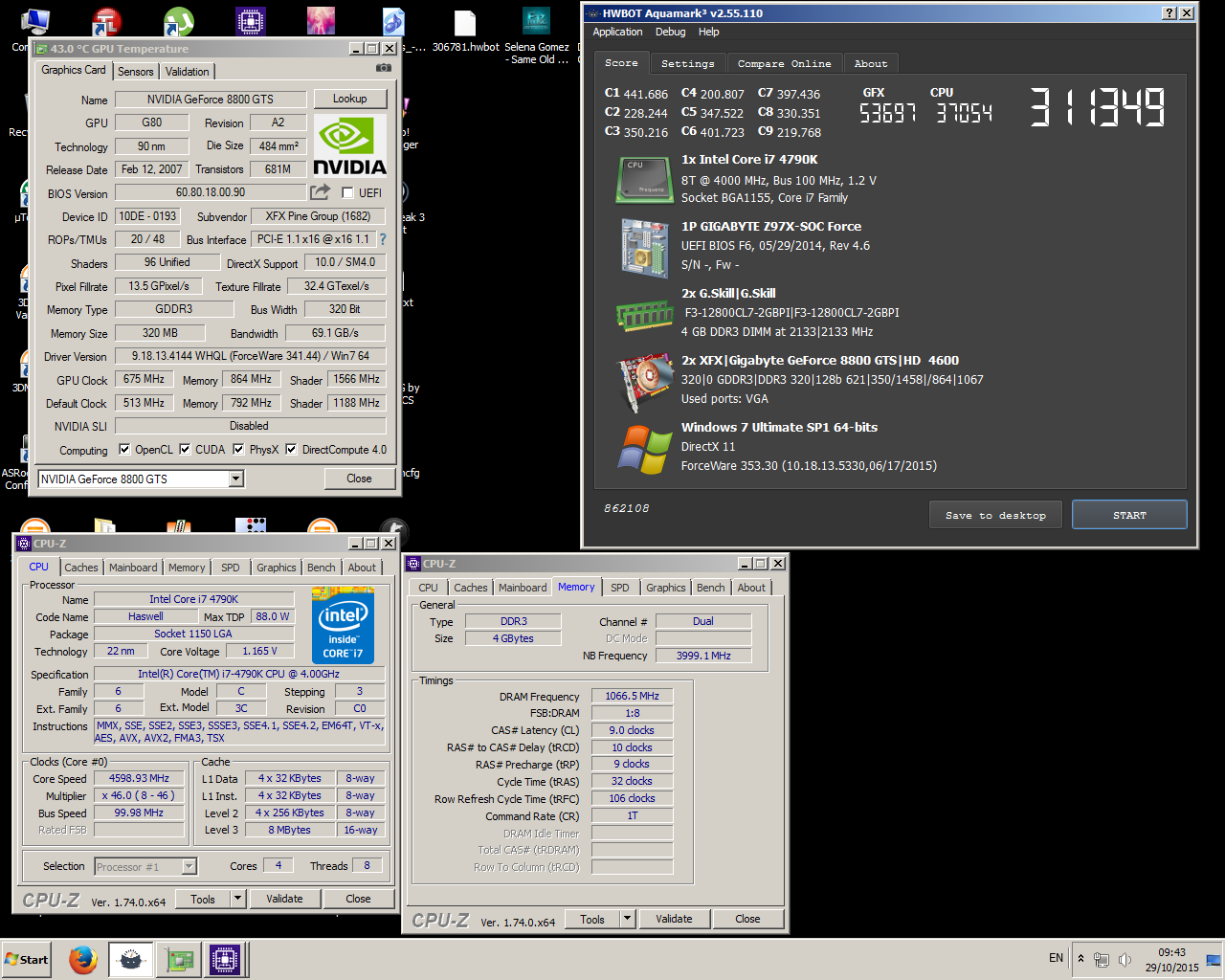Click the CPU chip icon in Aquamark
The width and height of the screenshot is (1225, 980).
[644, 179]
